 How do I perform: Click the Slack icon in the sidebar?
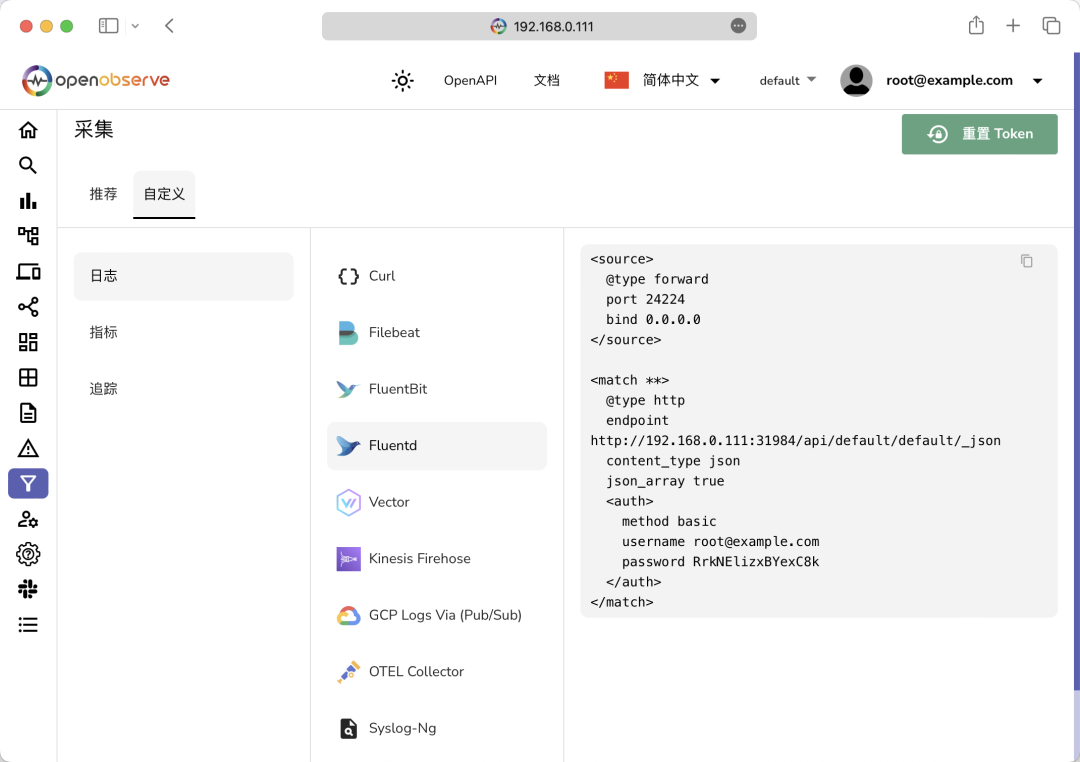28,588
